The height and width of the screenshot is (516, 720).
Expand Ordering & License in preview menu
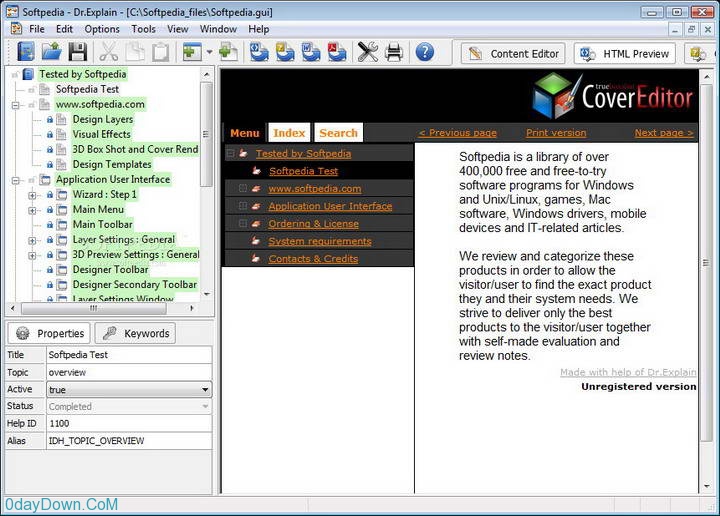(x=243, y=224)
